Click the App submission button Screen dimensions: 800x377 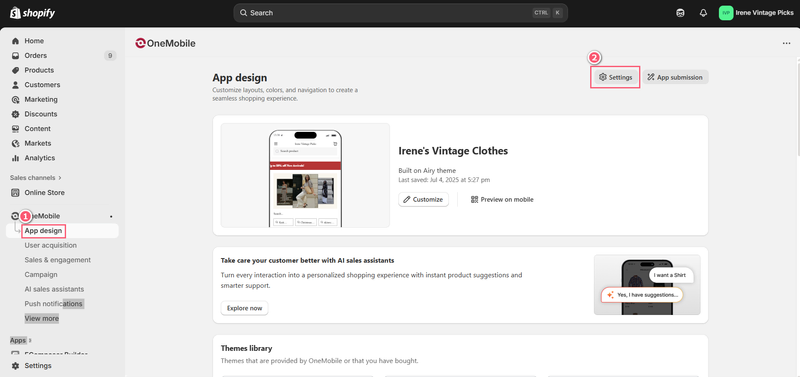click(x=675, y=78)
